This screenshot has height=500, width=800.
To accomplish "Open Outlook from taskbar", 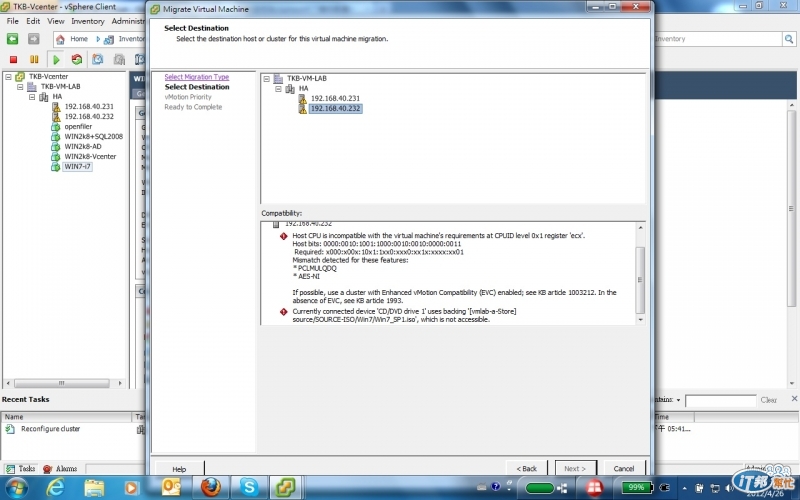I will click(171, 487).
